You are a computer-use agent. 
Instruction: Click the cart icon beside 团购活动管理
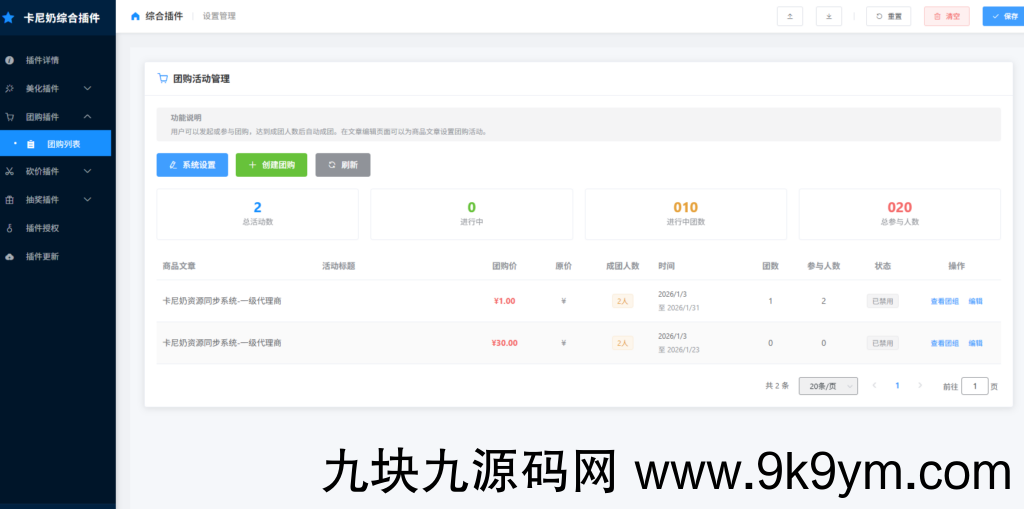coord(163,78)
